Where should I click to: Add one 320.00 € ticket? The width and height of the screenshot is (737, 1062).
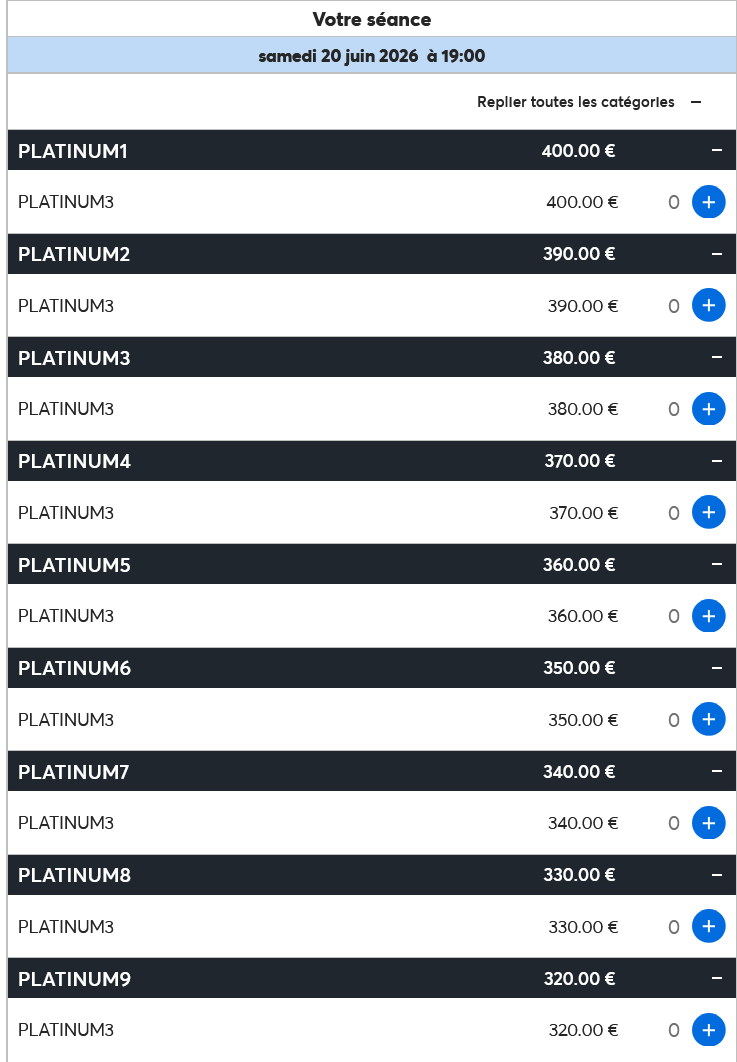click(708, 1029)
